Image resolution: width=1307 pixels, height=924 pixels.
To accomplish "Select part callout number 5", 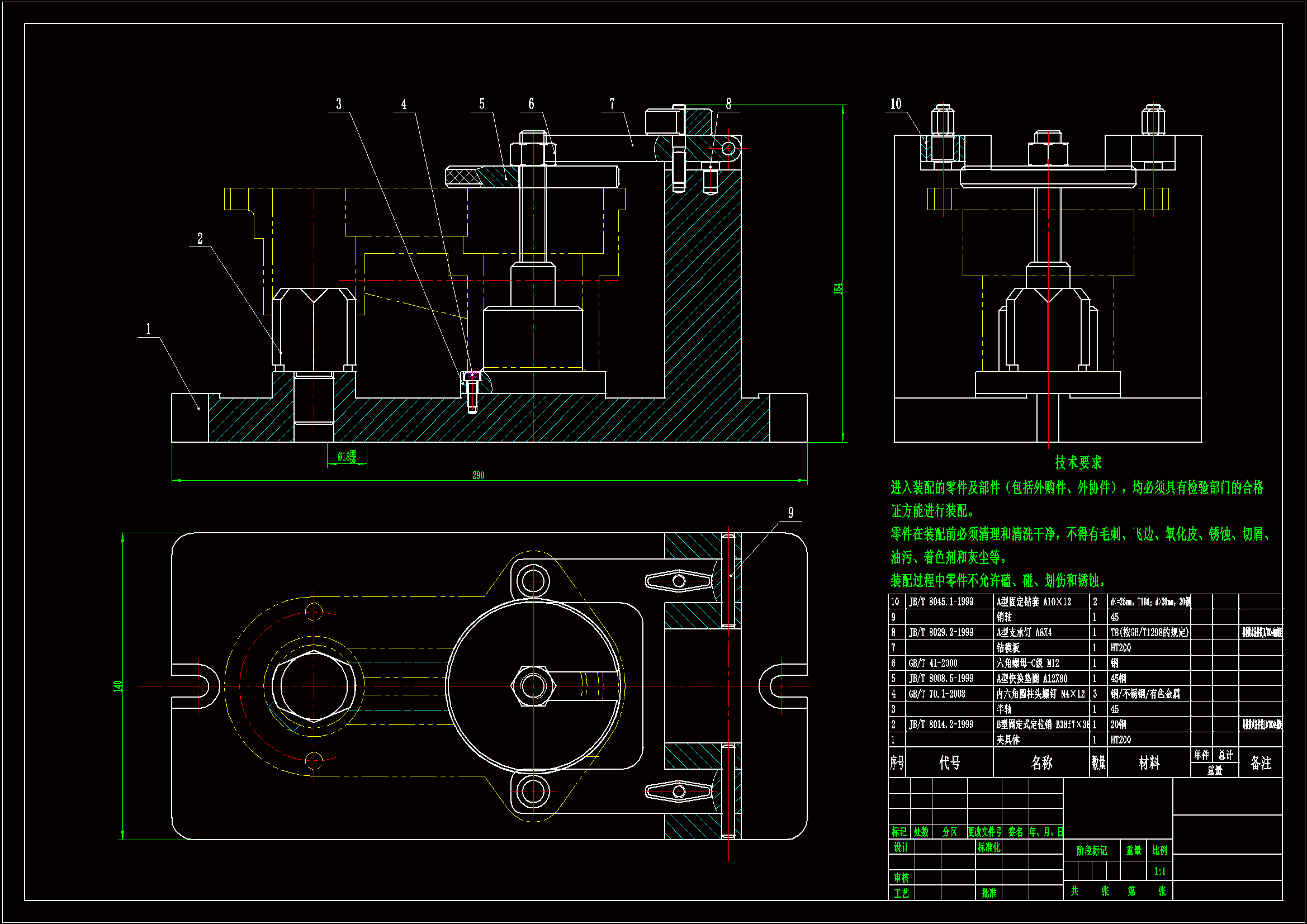I will [481, 103].
